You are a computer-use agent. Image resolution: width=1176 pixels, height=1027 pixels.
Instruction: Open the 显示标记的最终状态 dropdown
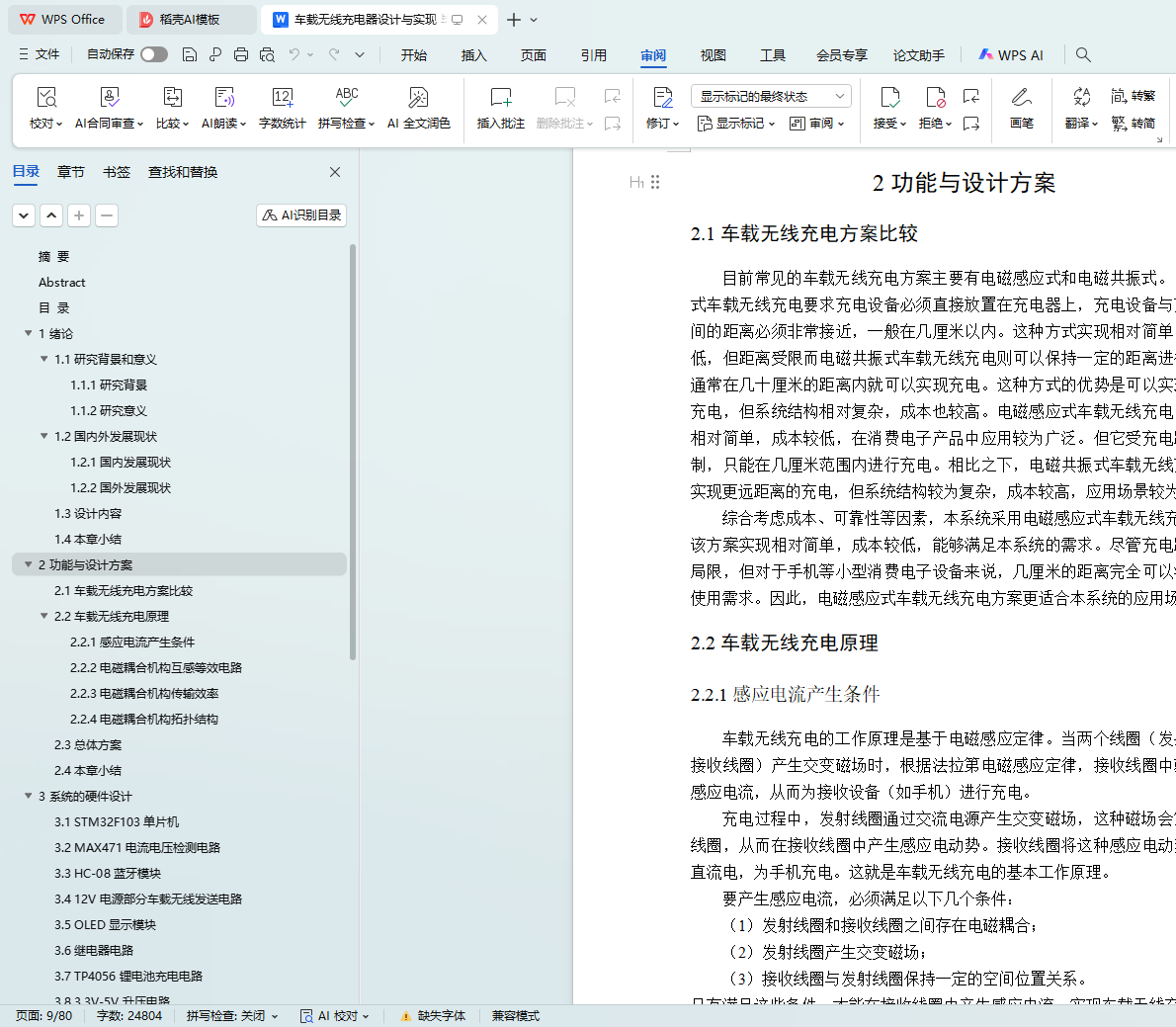pos(771,96)
